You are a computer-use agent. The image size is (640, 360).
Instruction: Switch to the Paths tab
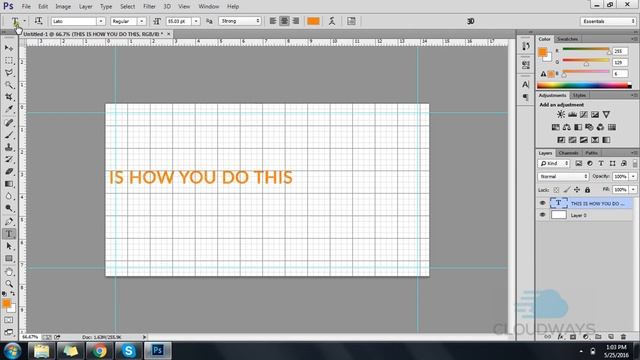[591, 153]
